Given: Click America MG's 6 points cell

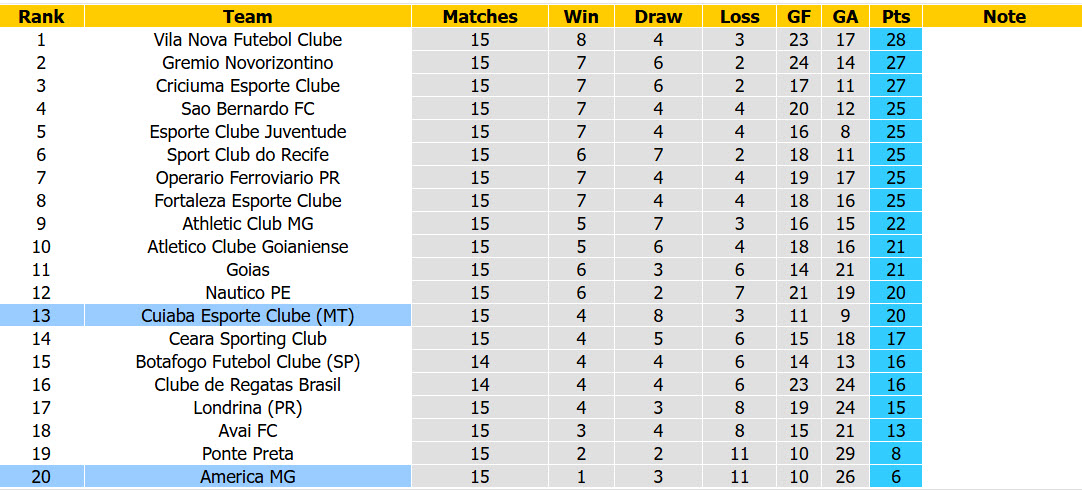Looking at the screenshot, I should coord(896,477).
